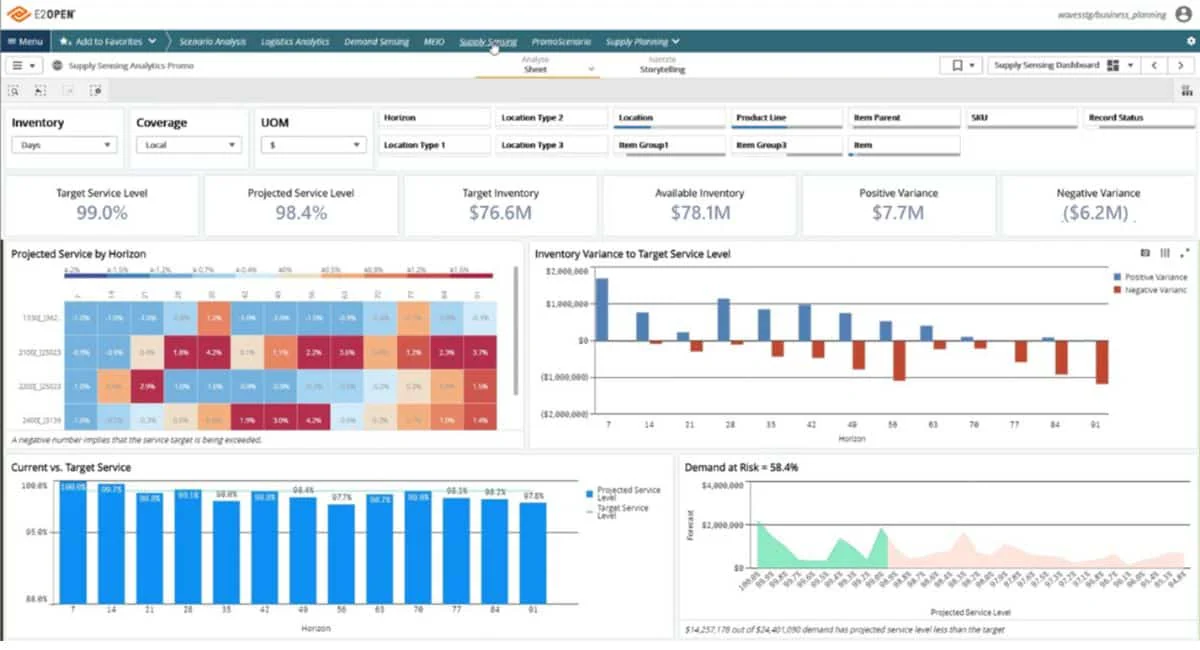Viewport: 1200px width, 650px height.
Task: Click the Add to Favorites star
Action: coord(65,41)
